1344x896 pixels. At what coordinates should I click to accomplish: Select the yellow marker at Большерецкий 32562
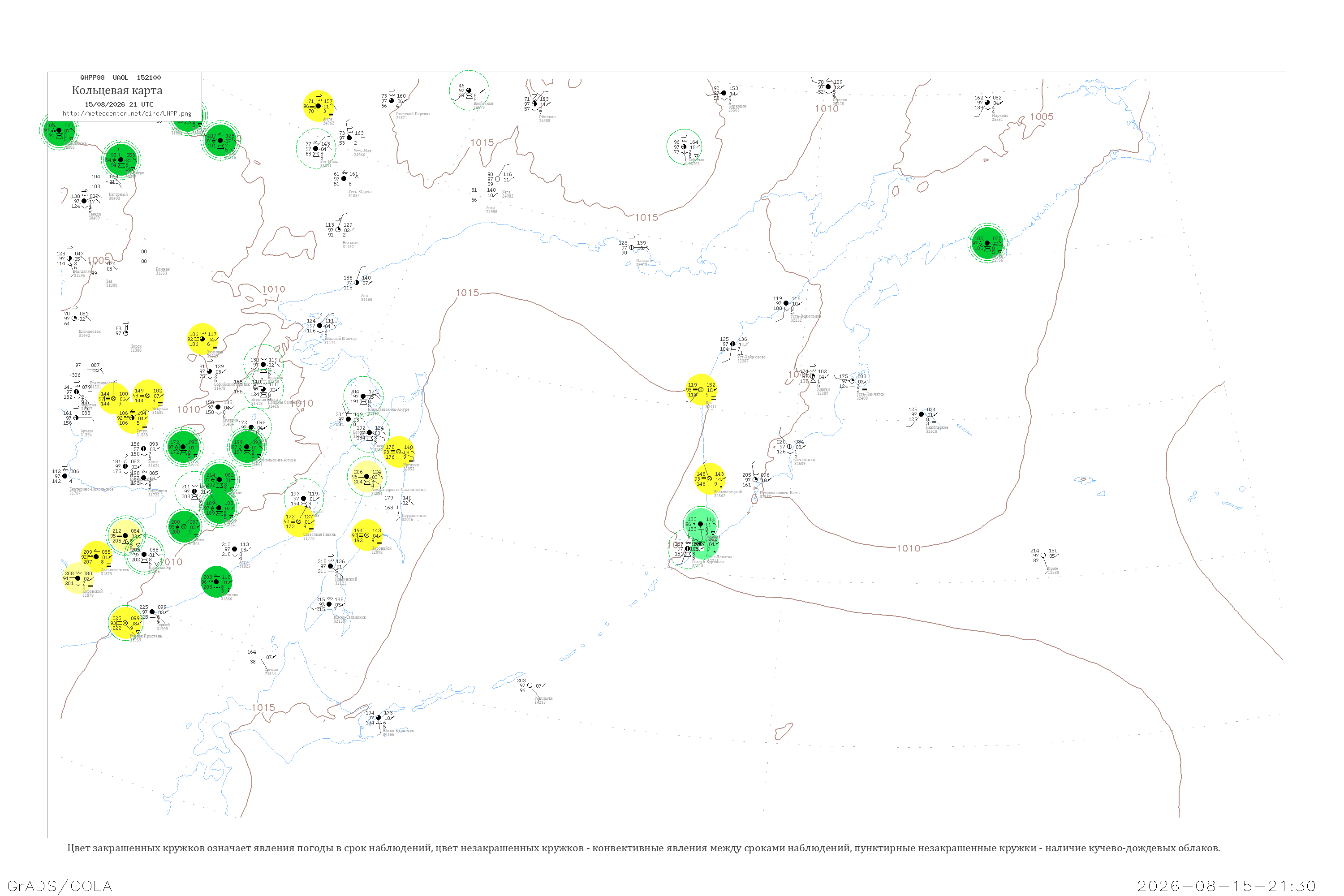[710, 479]
